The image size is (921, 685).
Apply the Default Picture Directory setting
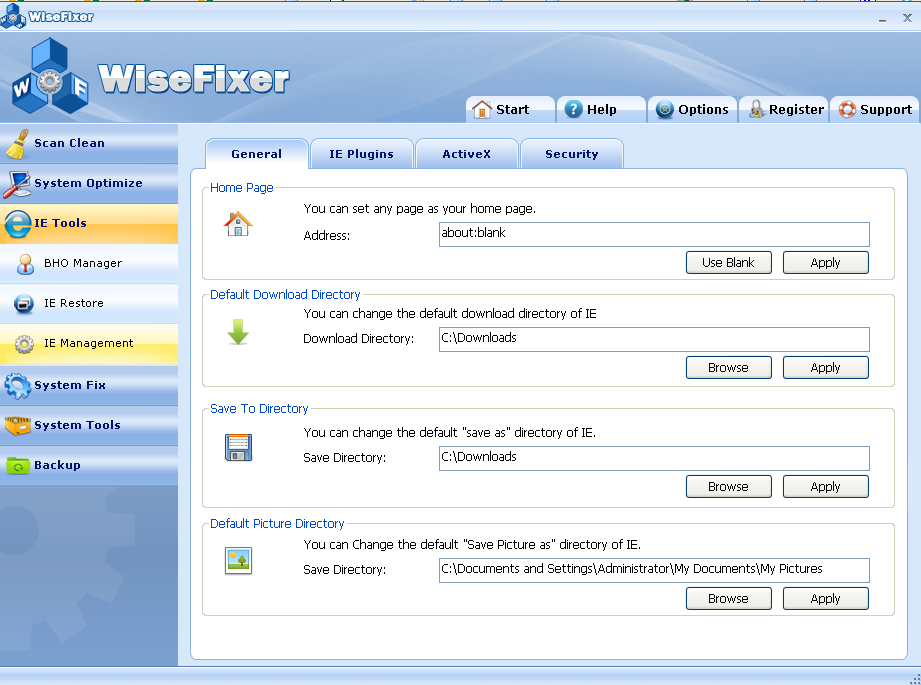[825, 599]
